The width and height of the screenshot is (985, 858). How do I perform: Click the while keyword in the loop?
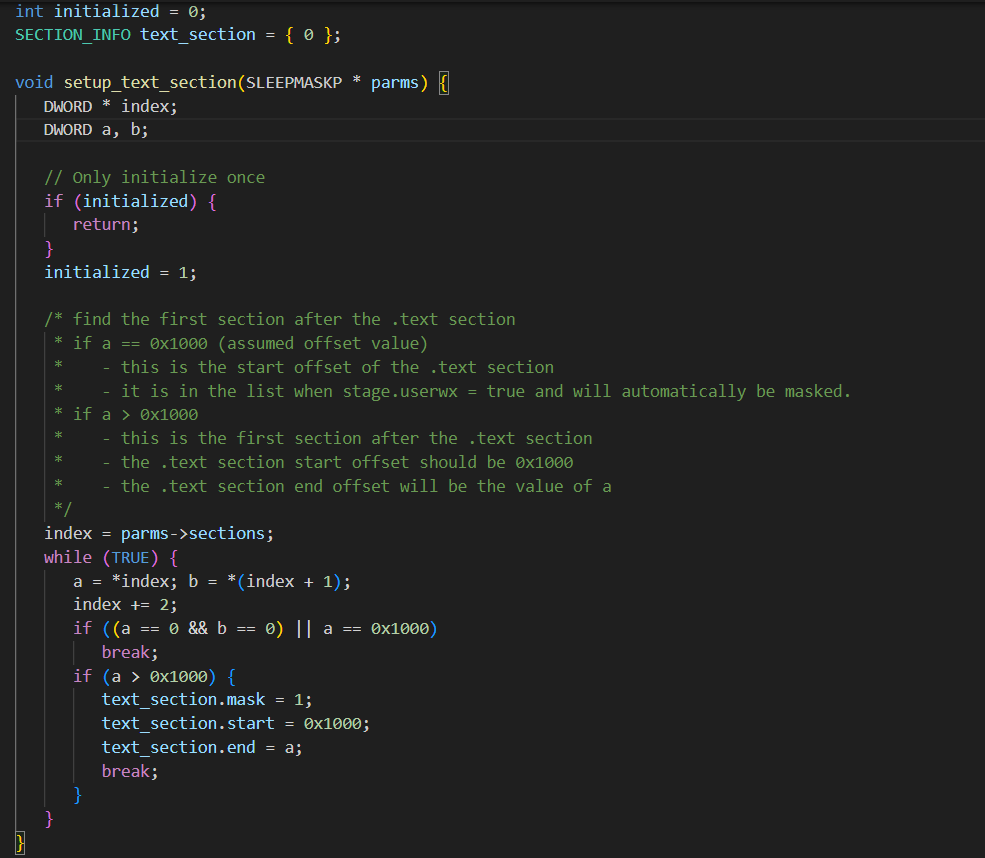pos(68,558)
